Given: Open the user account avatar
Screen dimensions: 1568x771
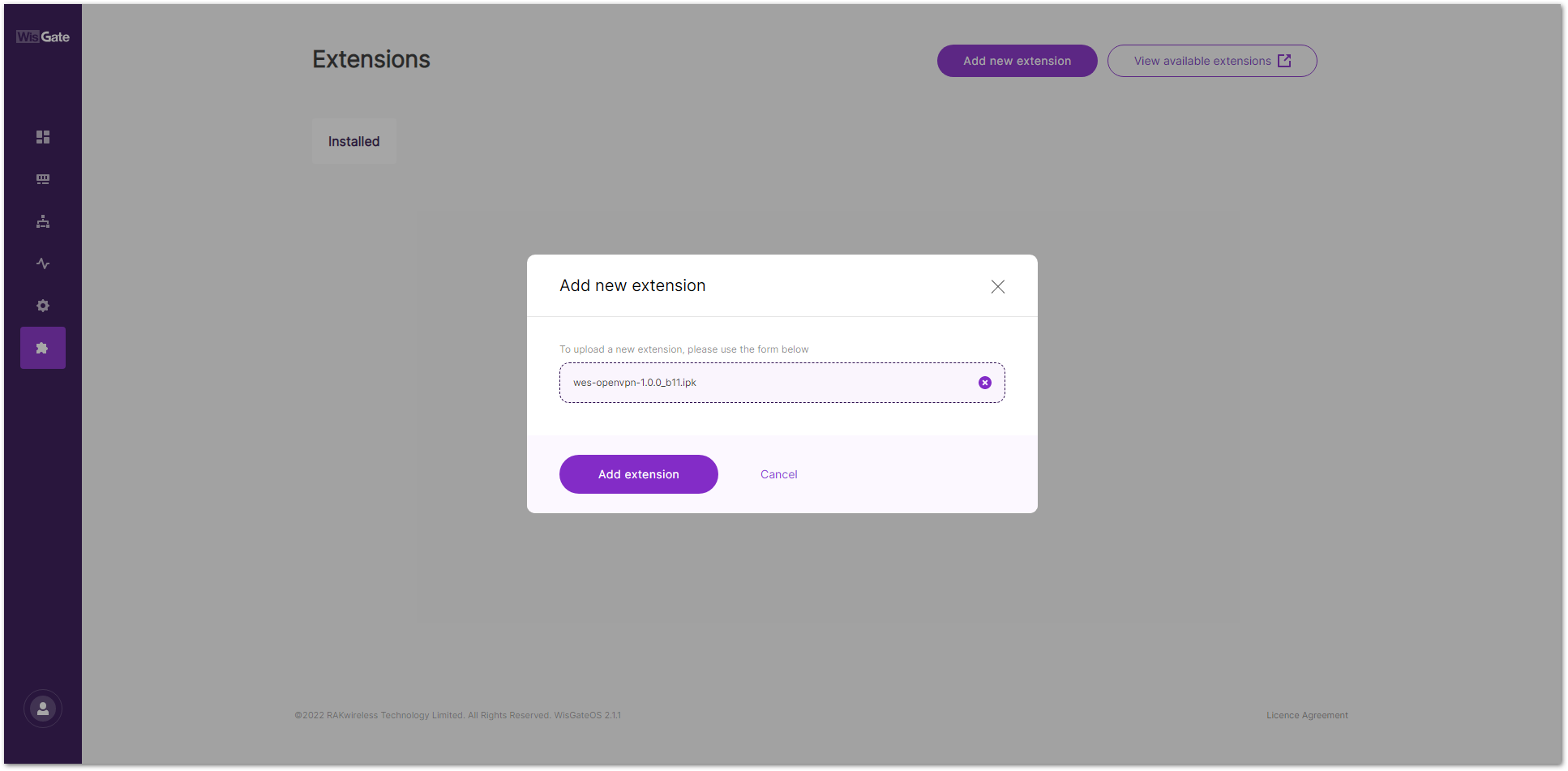Looking at the screenshot, I should click(43, 709).
